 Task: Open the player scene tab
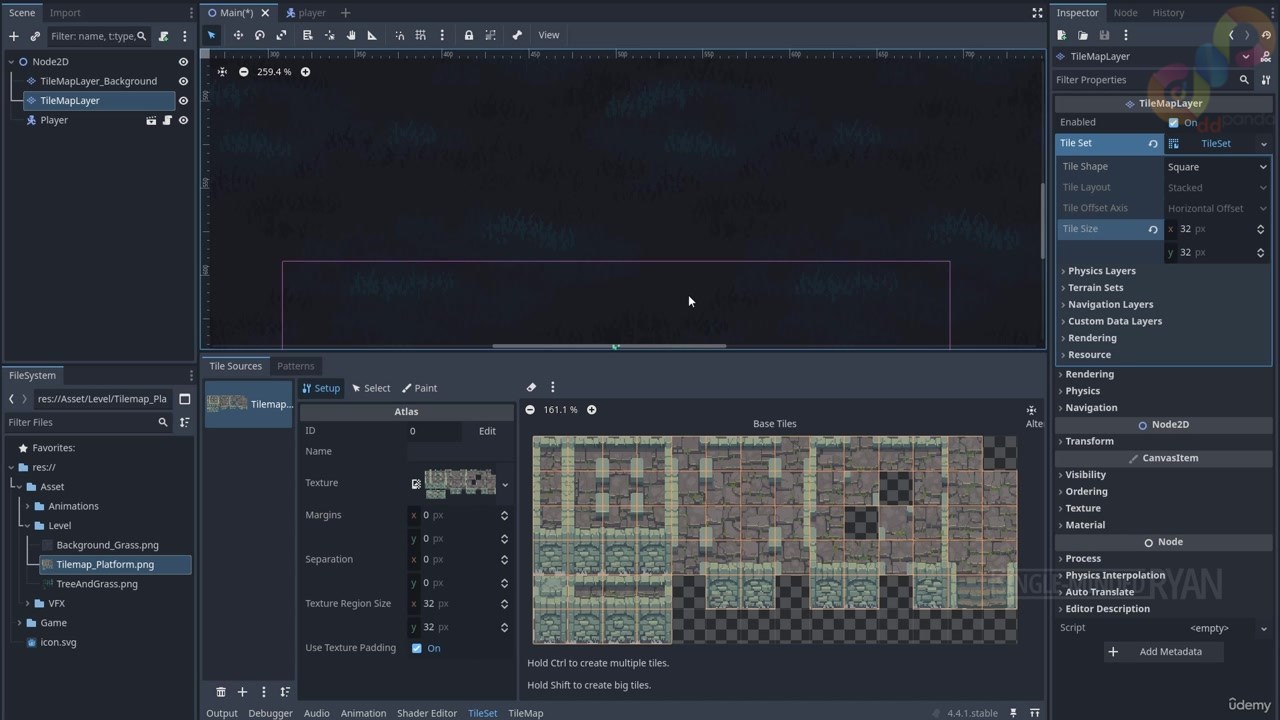(x=306, y=13)
